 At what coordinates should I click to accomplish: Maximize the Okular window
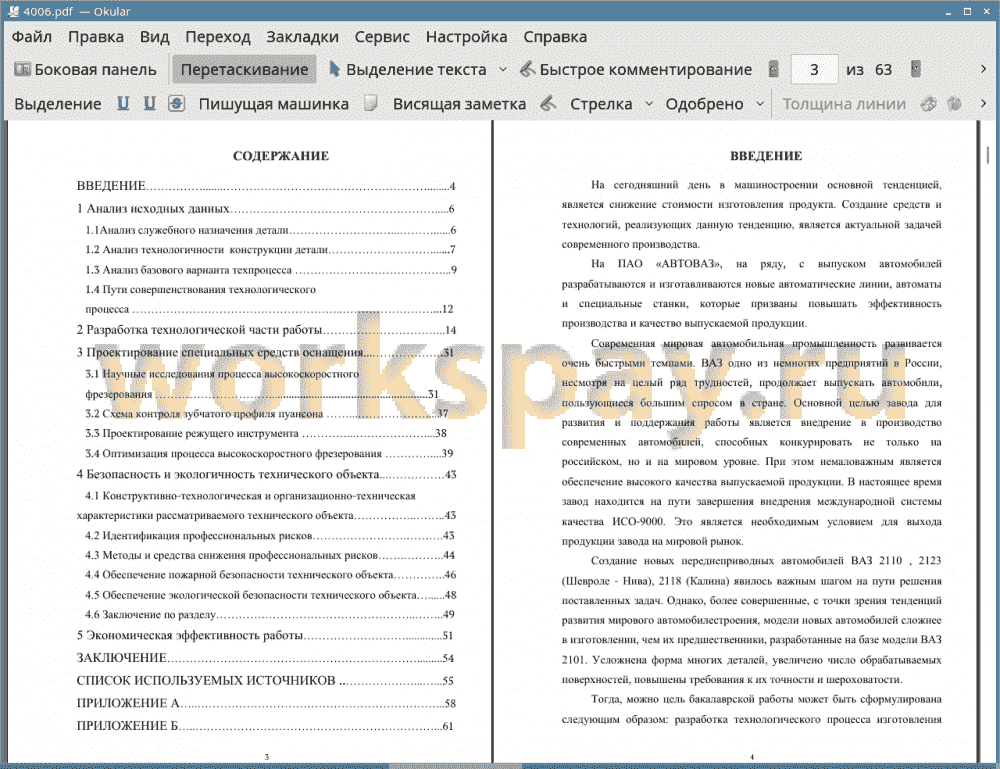[967, 11]
